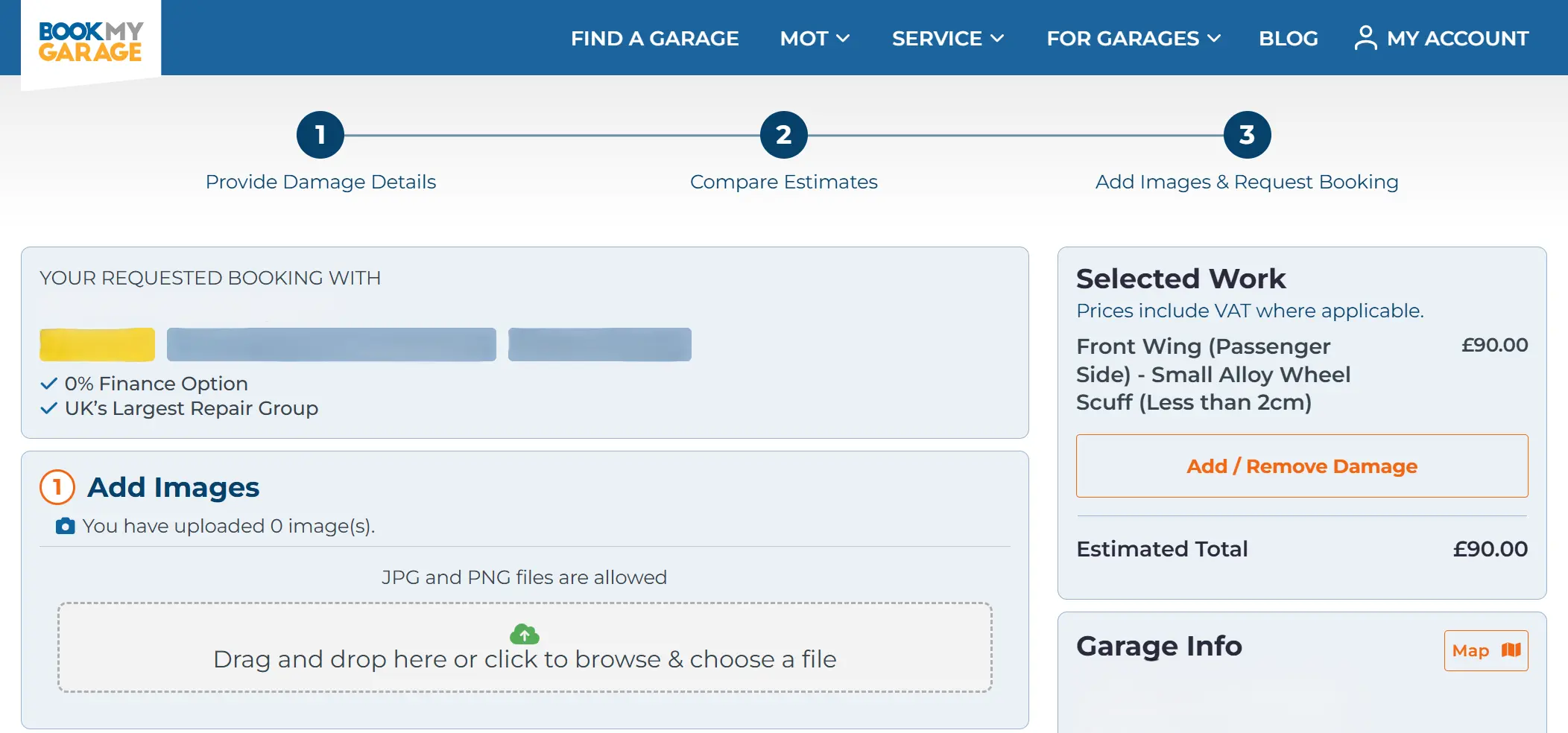Click the checkmark beside '0% Finance Option'
This screenshot has height=733, width=1568.
pyautogui.click(x=48, y=383)
